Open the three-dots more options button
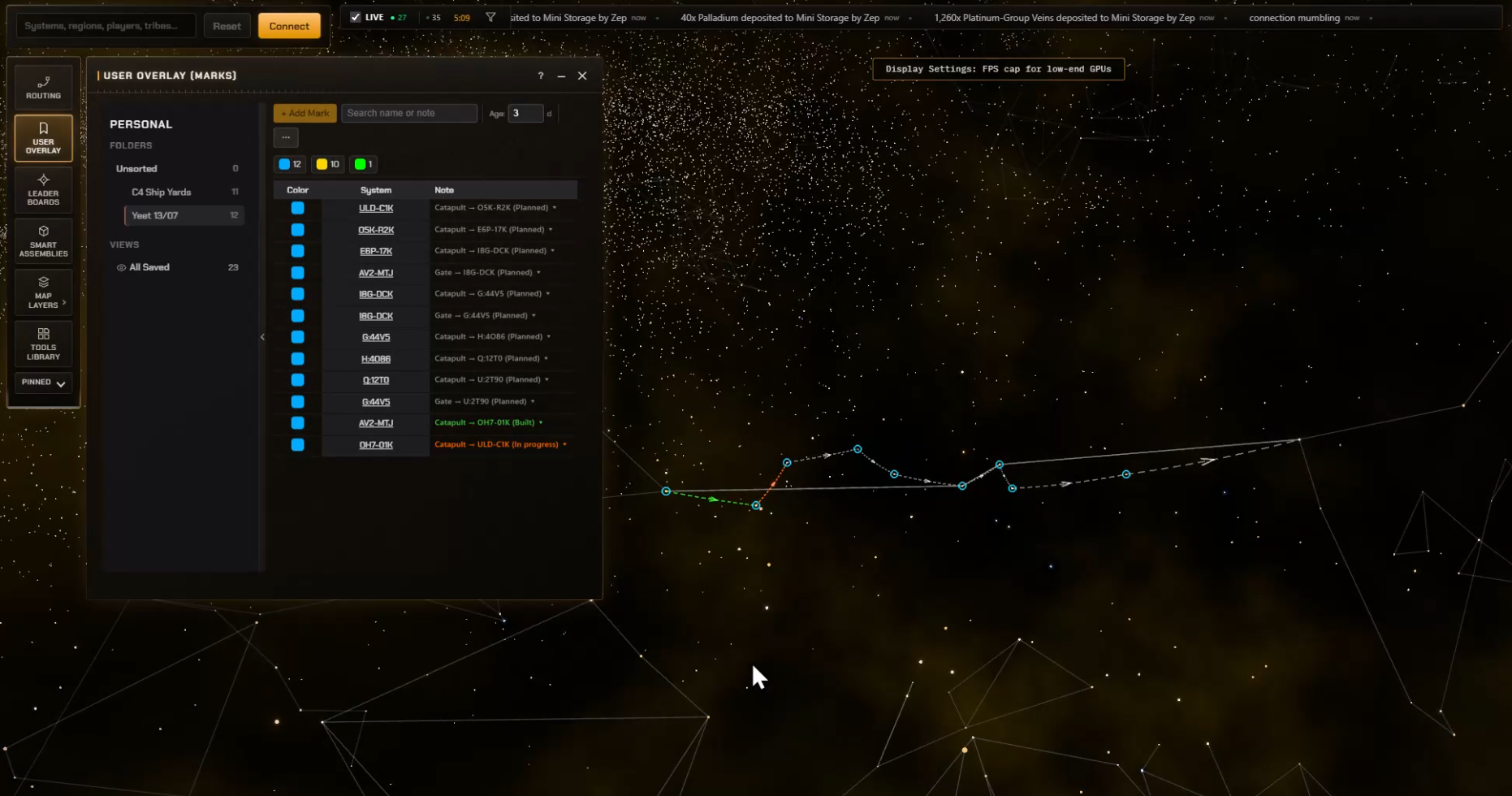Screen dimensions: 1512x796 [x=286, y=137]
